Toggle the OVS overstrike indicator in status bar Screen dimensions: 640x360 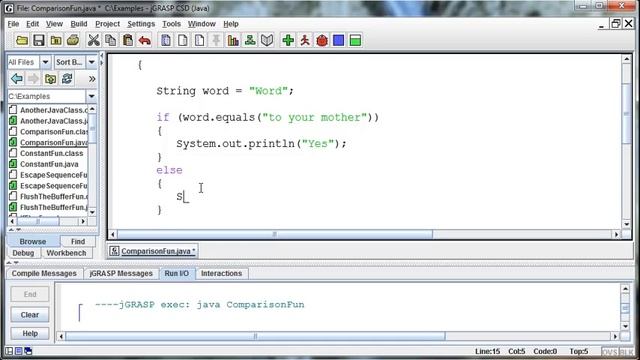[610, 351]
